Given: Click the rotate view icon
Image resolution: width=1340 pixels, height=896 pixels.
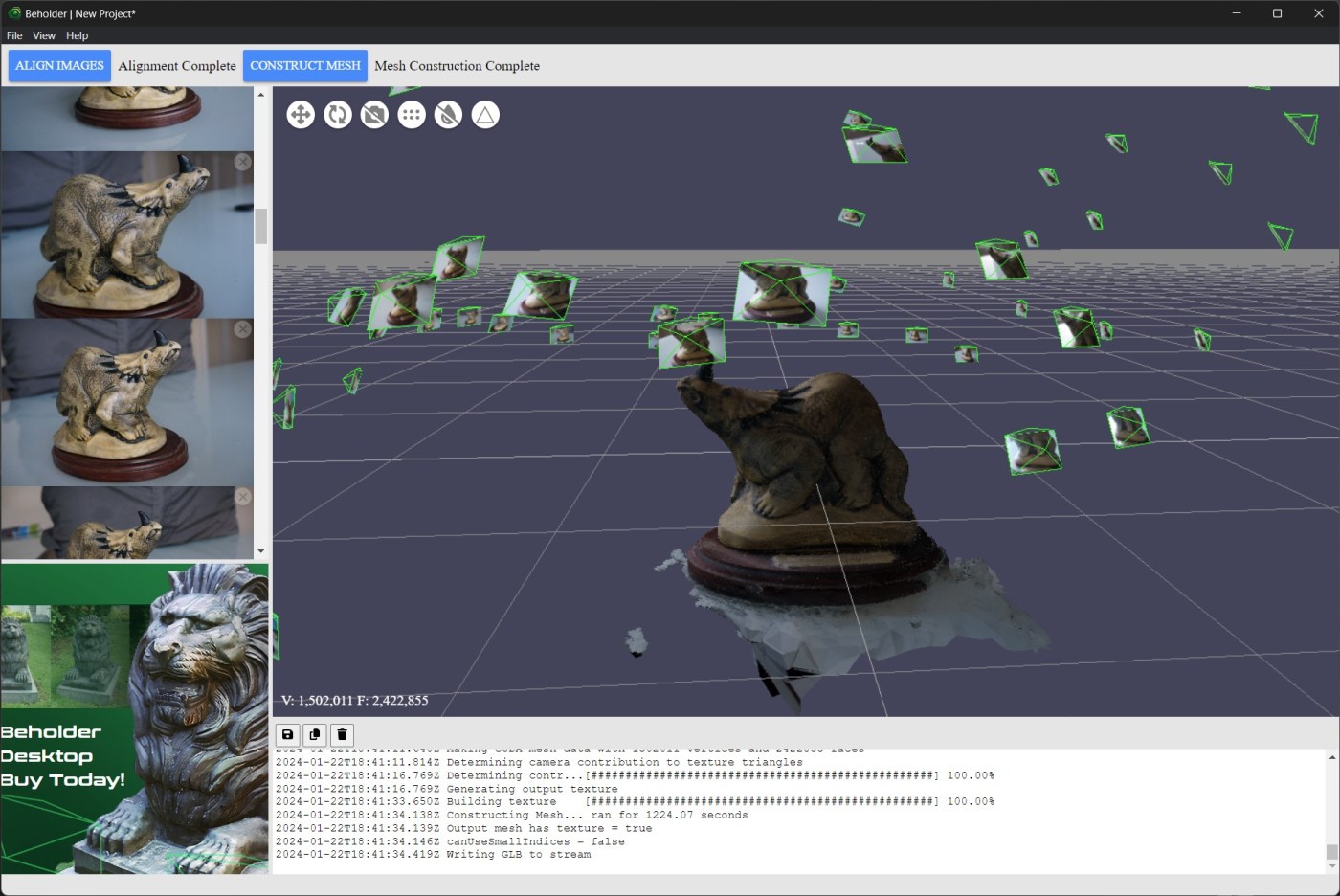Looking at the screenshot, I should (x=337, y=115).
